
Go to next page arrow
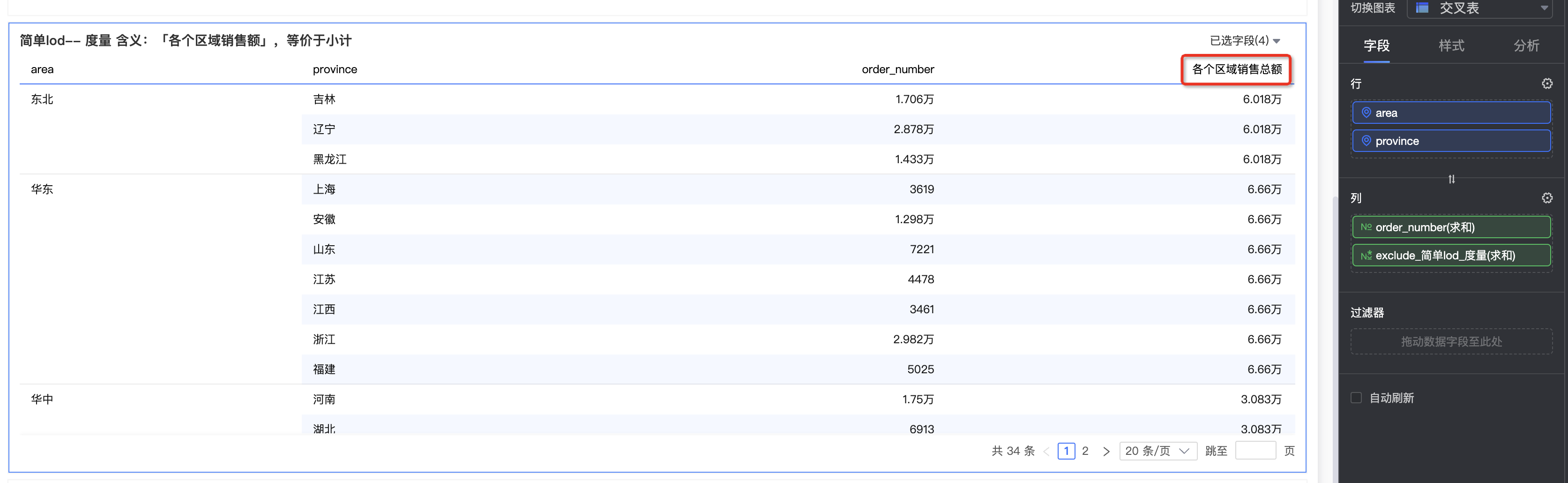(1106, 451)
